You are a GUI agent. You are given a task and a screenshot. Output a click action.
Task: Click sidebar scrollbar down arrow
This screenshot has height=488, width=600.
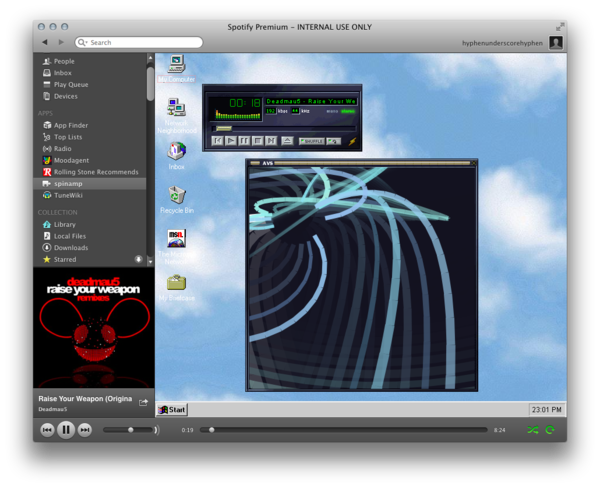(x=150, y=262)
